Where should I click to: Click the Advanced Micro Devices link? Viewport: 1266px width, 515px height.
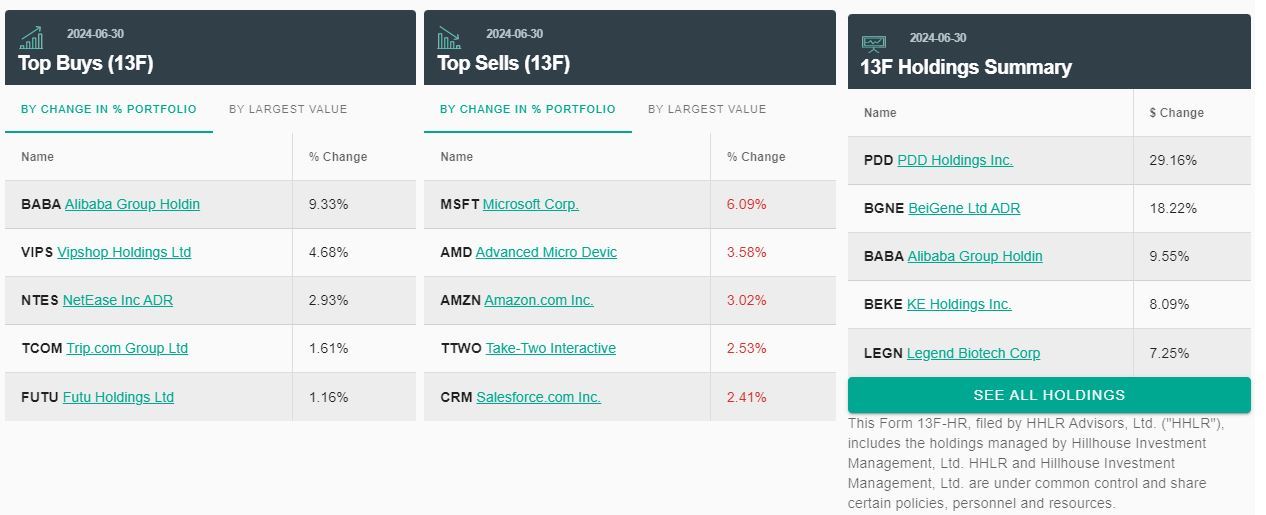pyautogui.click(x=546, y=252)
